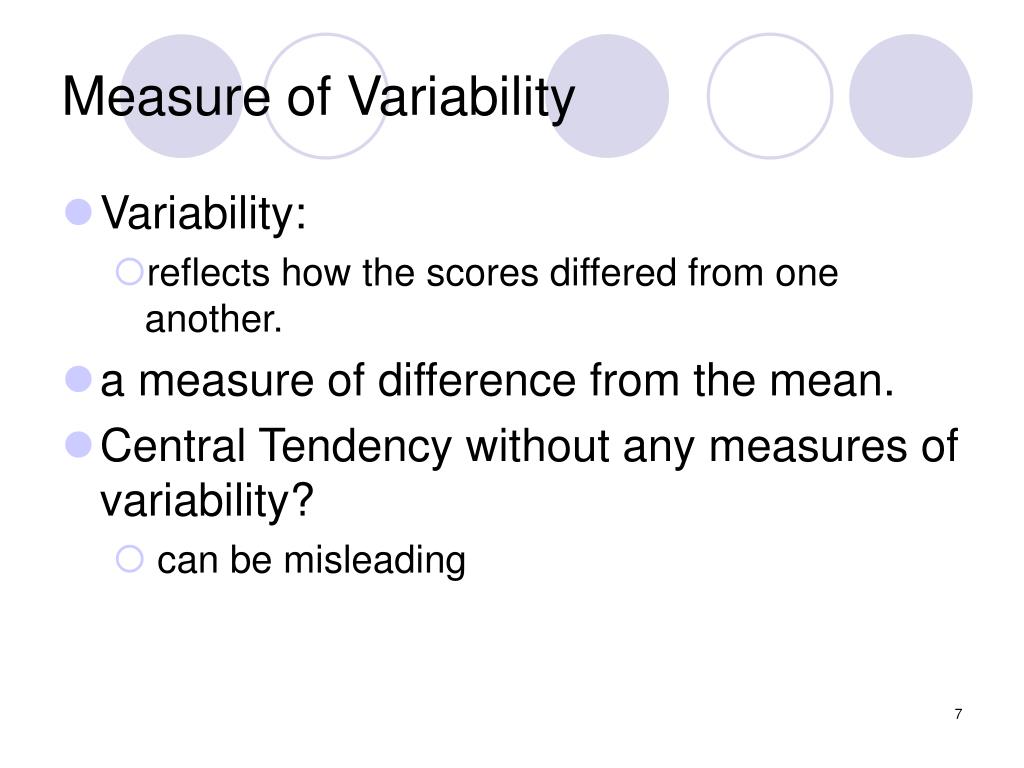Screen dimensions: 1024x768
Task: Click the word 'variability?'
Action: coord(207,501)
